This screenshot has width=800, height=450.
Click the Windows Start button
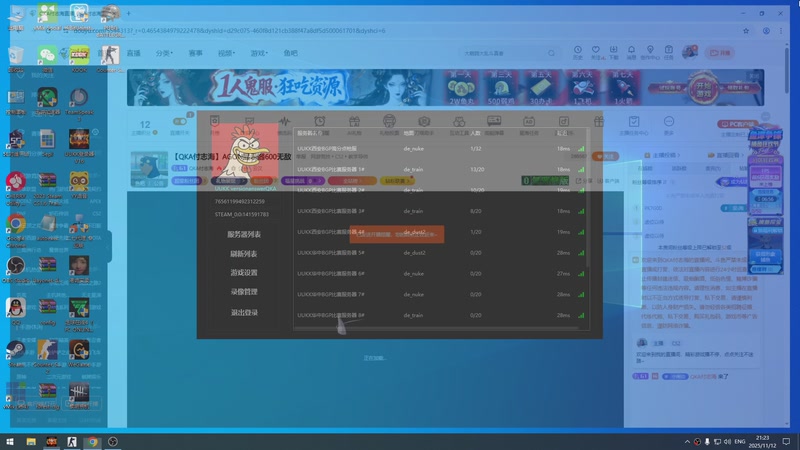[10, 442]
